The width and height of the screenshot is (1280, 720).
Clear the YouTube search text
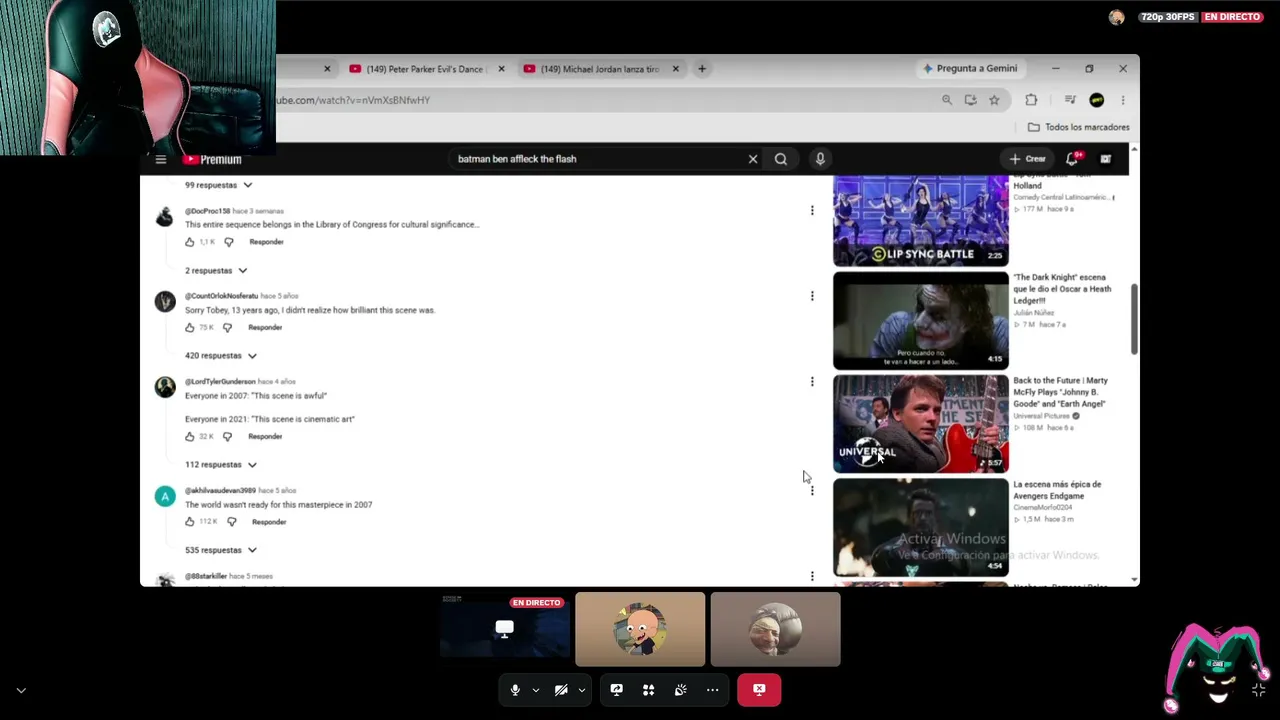coord(753,159)
